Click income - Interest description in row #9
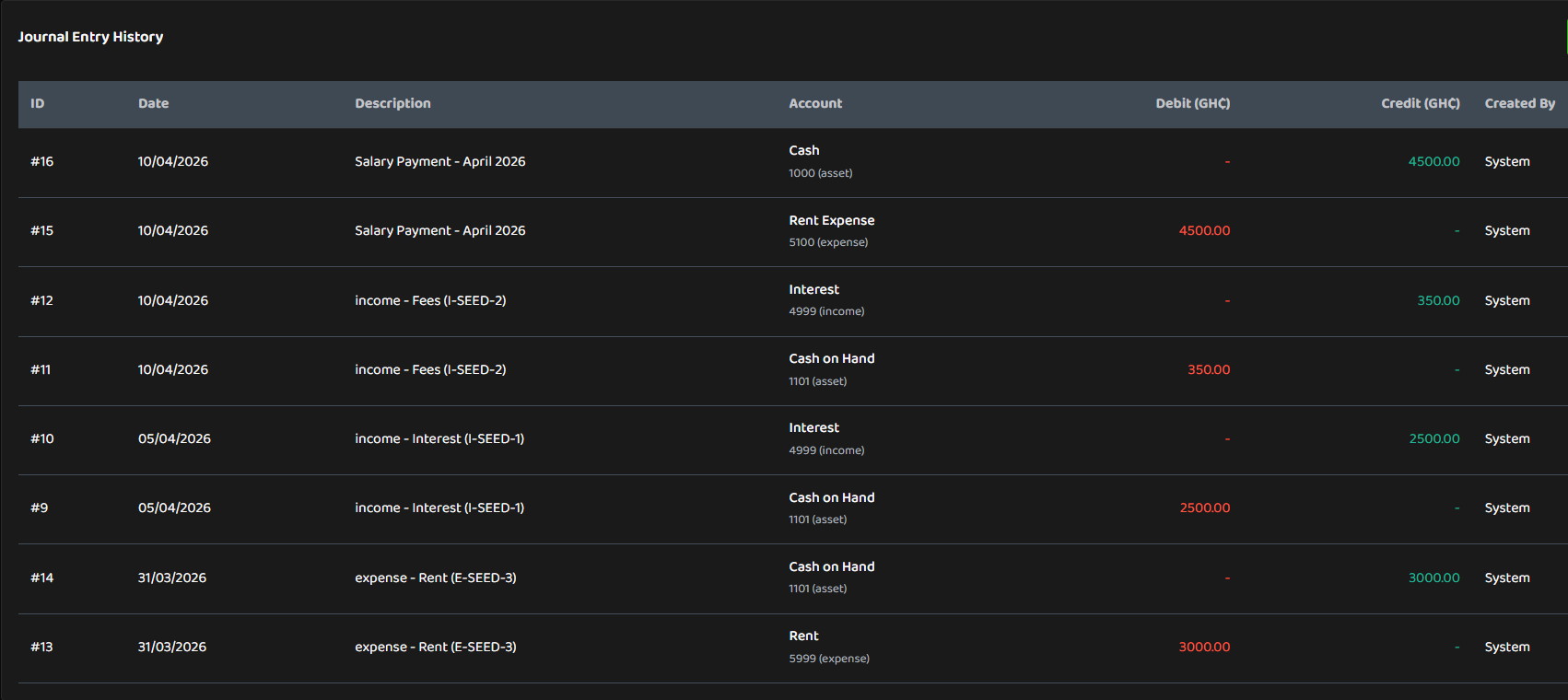 pyautogui.click(x=439, y=507)
